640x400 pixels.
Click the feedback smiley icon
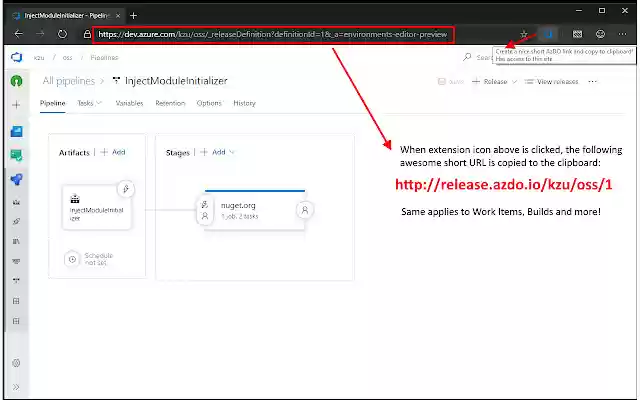pyautogui.click(x=600, y=34)
